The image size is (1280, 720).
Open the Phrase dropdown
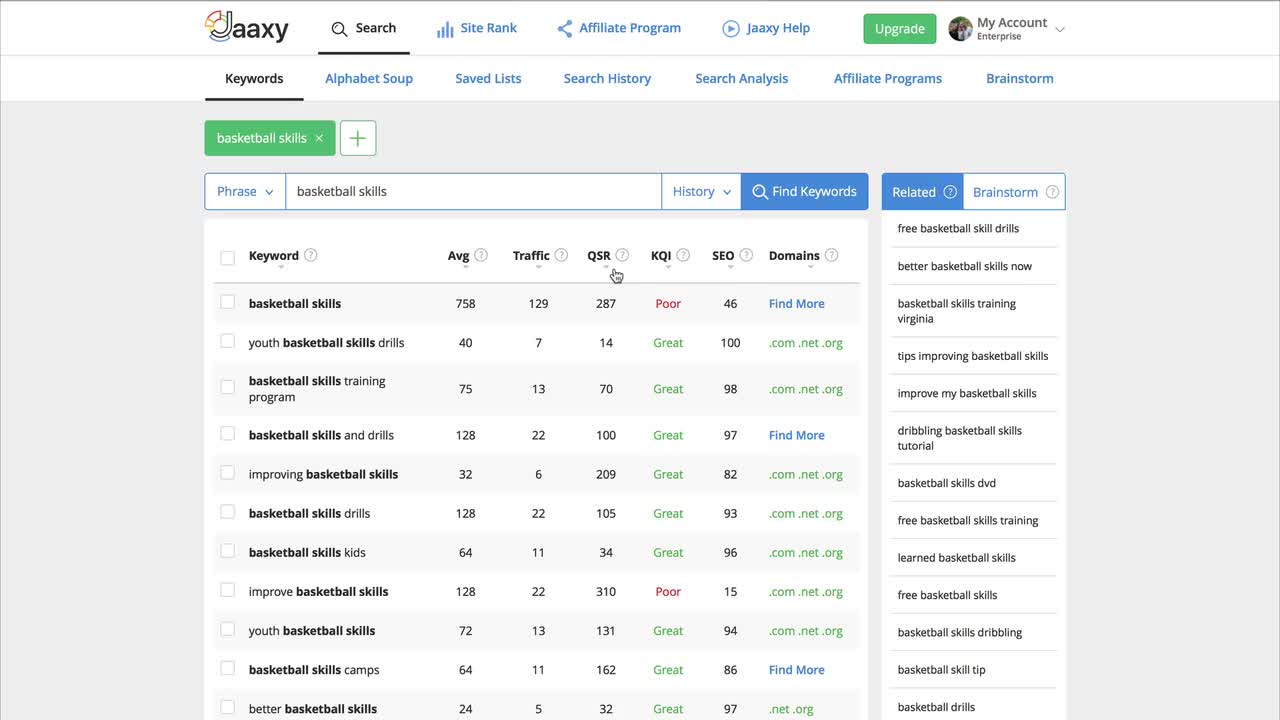[245, 191]
